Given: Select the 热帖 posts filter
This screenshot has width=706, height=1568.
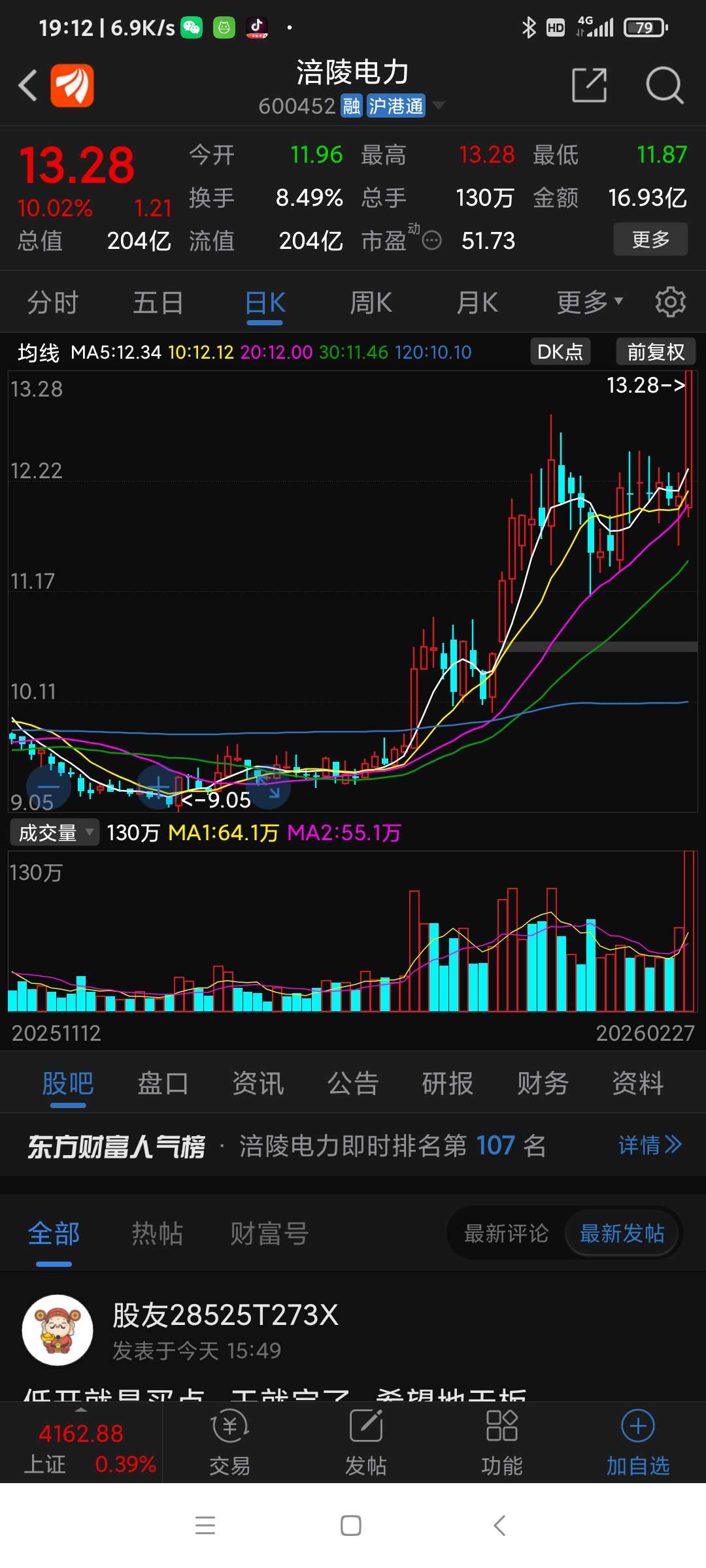Looking at the screenshot, I should pos(158,1234).
